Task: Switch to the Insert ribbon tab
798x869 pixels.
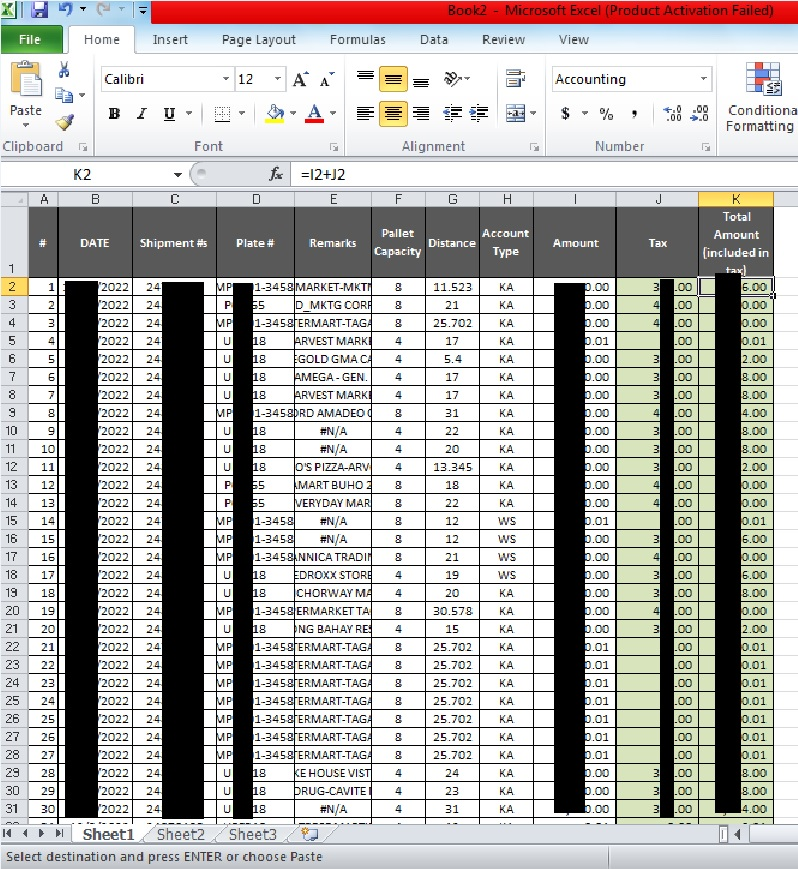Action: point(170,39)
